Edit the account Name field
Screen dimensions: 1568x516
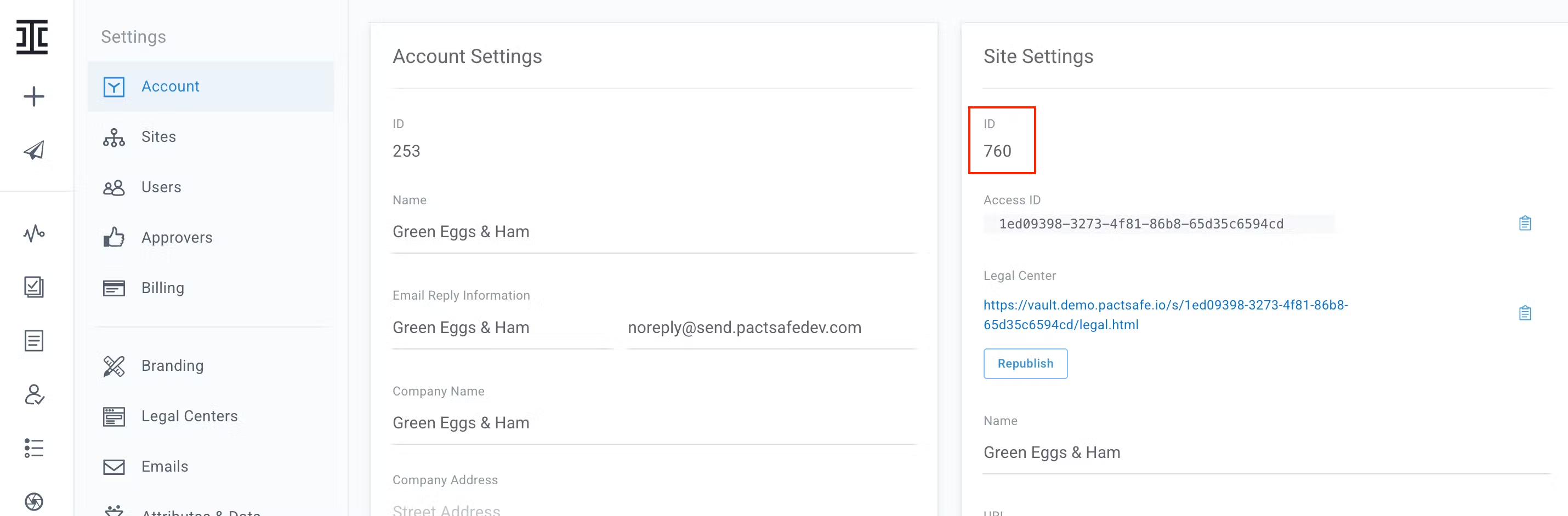[x=655, y=232]
